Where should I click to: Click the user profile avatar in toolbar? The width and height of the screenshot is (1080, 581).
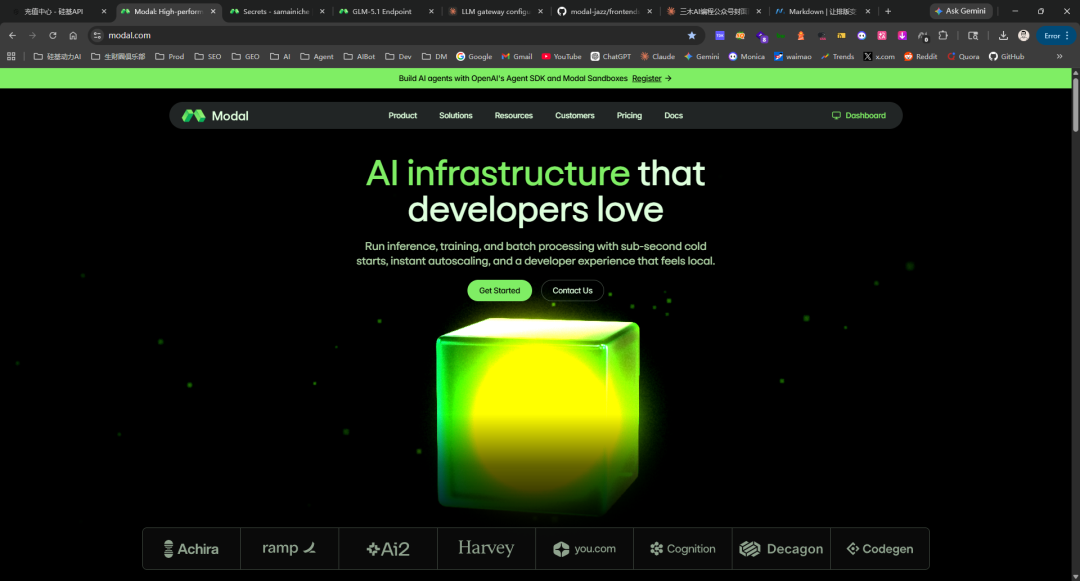click(1023, 35)
